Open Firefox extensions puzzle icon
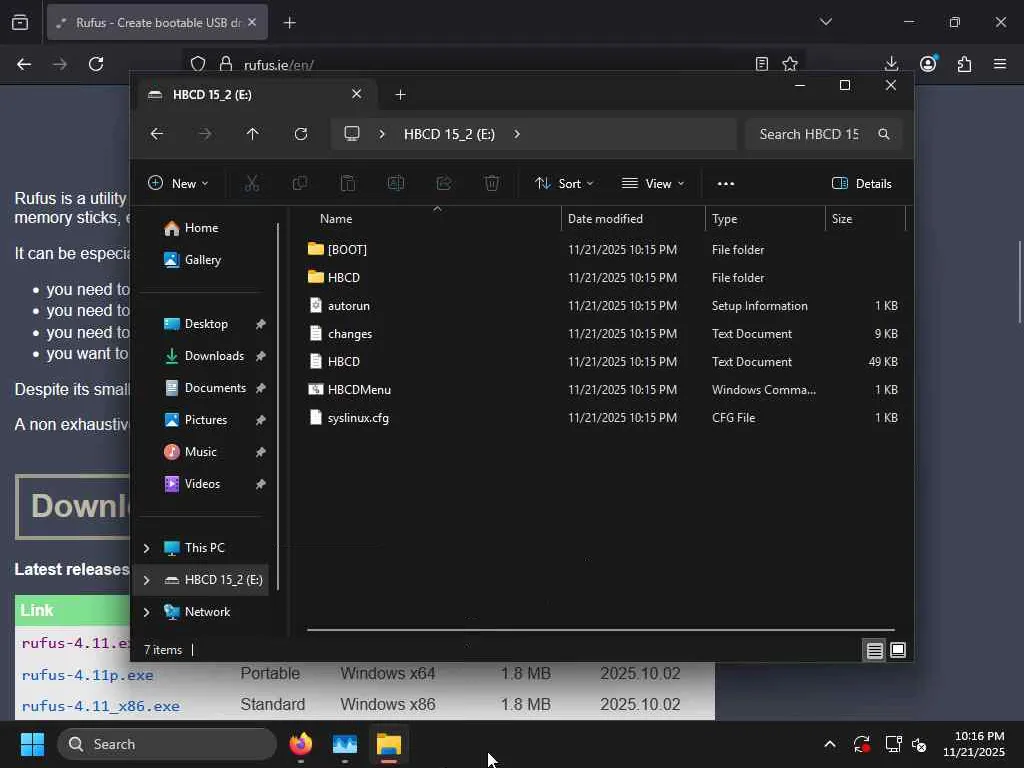1024x768 pixels. 964,64
